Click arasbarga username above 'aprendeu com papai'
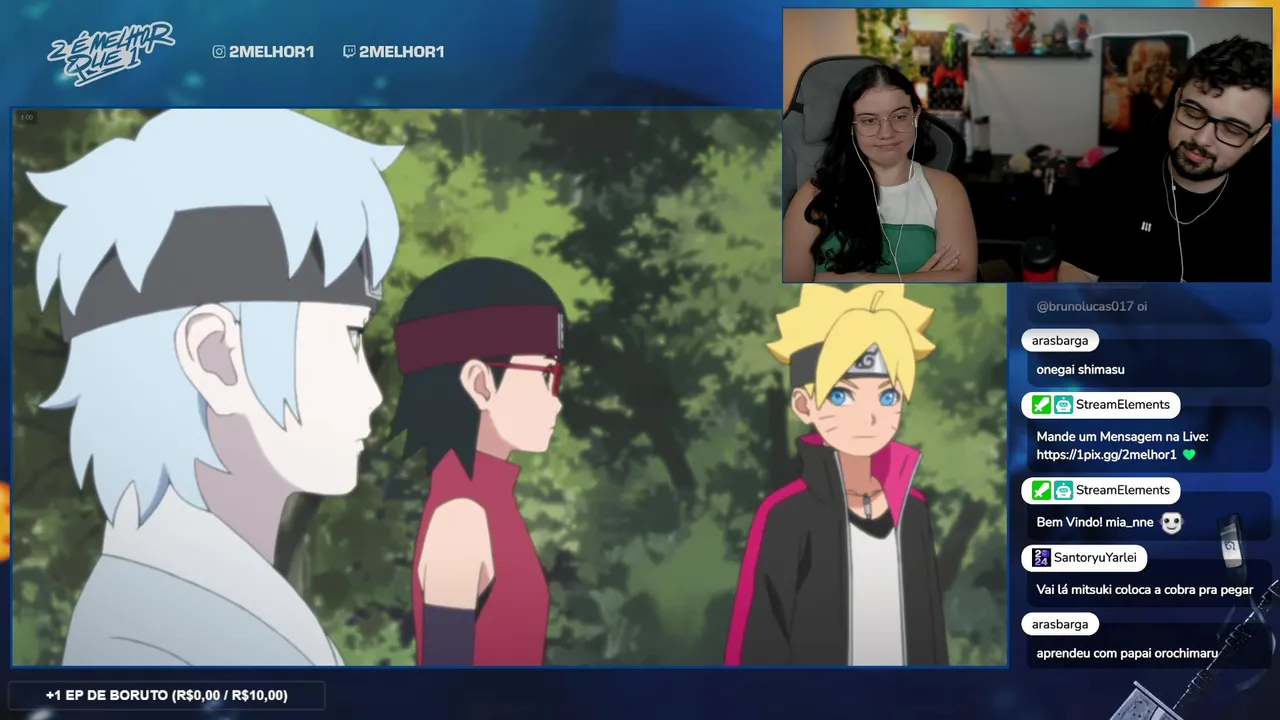1280x720 pixels. tap(1060, 624)
